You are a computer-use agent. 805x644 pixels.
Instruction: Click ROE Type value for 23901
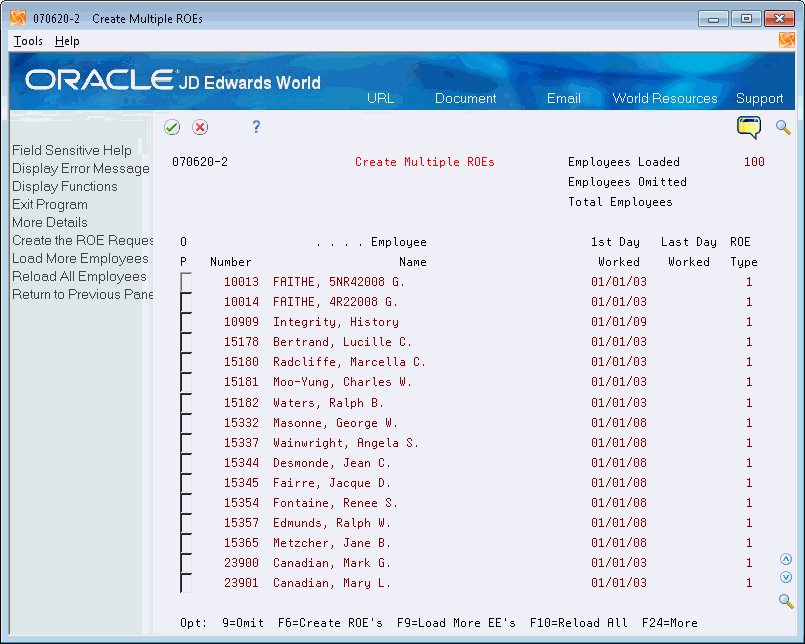coord(749,583)
